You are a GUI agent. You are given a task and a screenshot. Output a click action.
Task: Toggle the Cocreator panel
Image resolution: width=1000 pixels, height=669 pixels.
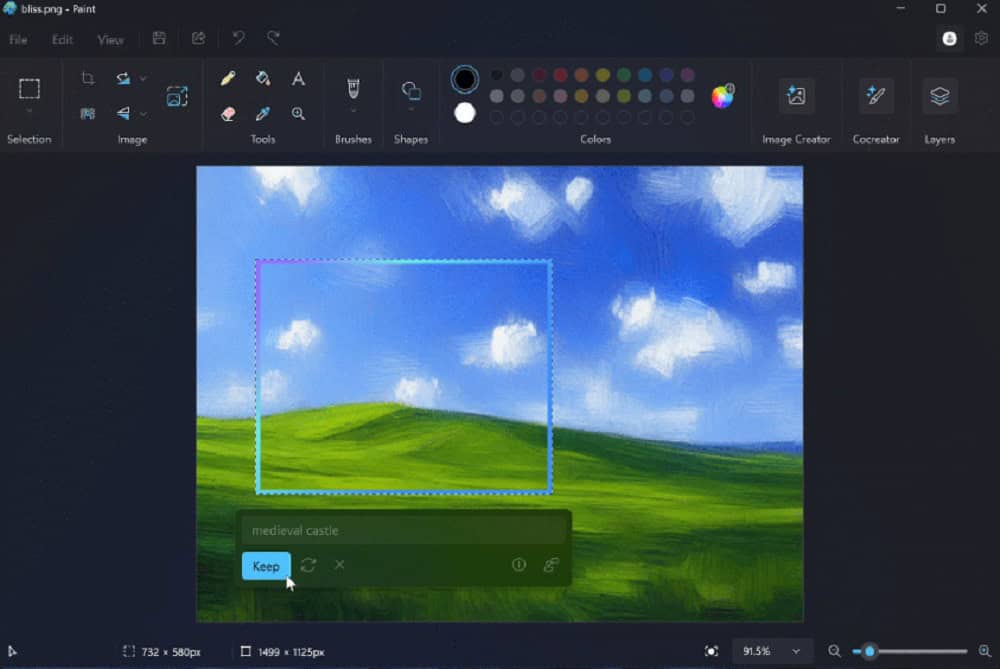click(876, 97)
